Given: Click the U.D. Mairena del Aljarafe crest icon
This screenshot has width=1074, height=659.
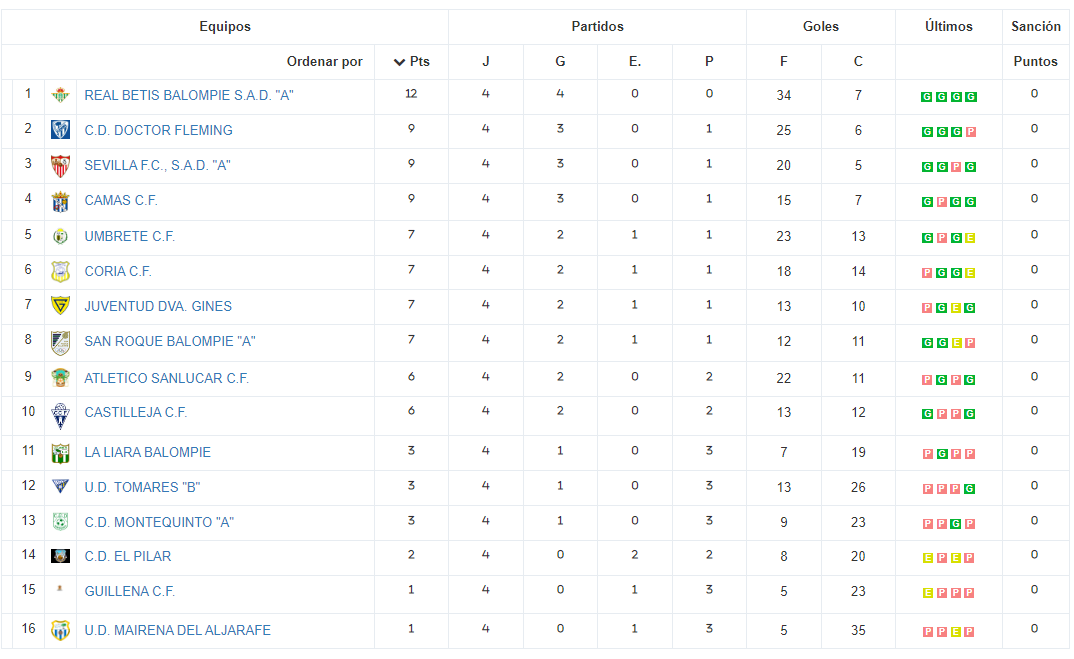Looking at the screenshot, I should (x=60, y=630).
